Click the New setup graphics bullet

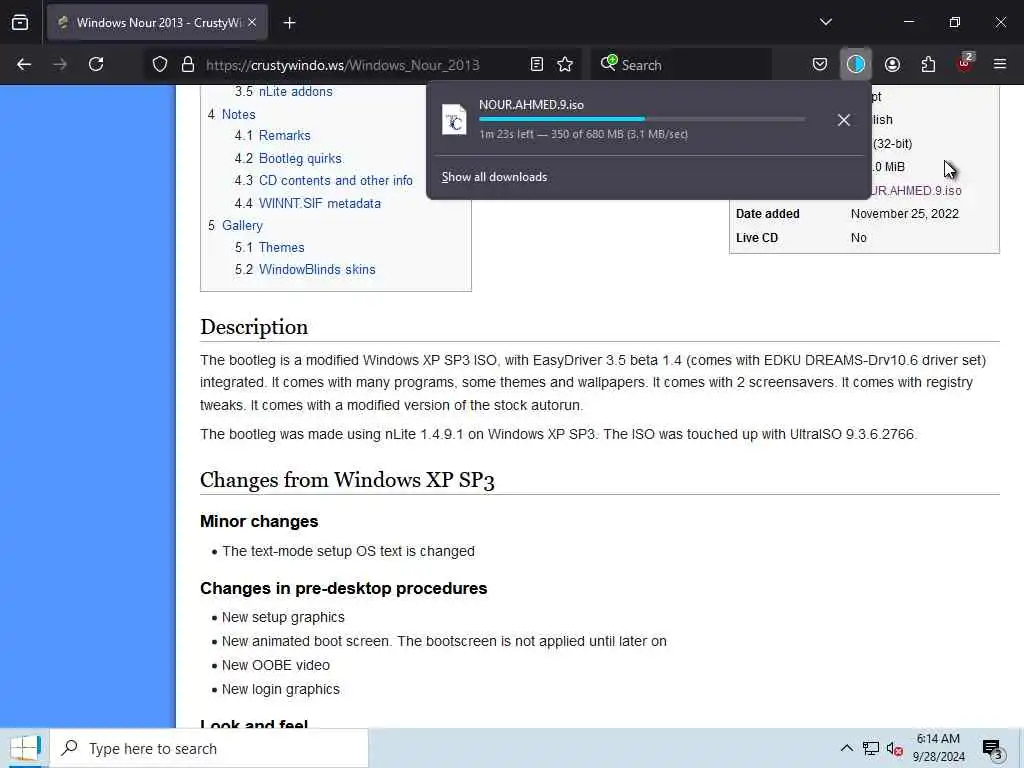pyautogui.click(x=283, y=617)
